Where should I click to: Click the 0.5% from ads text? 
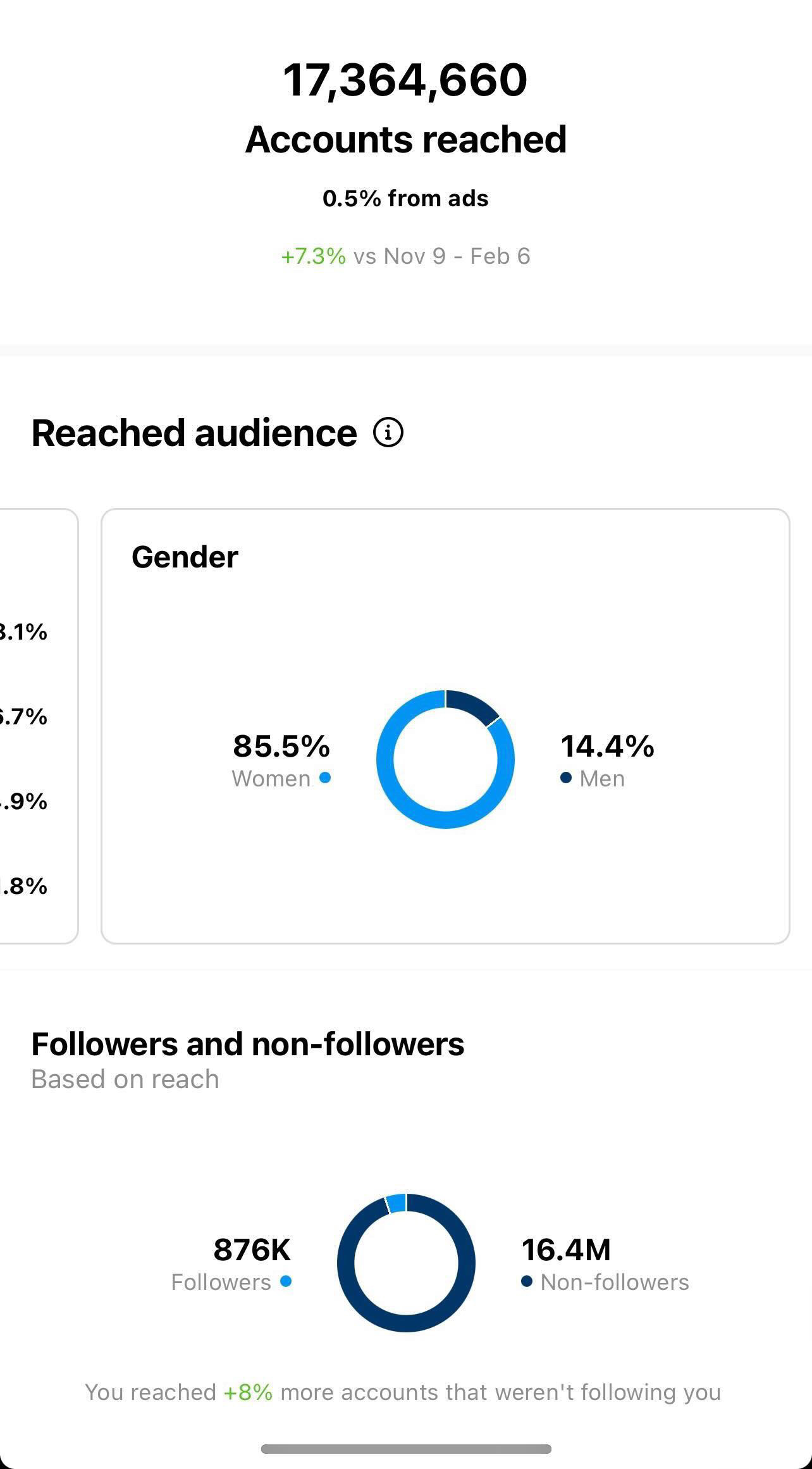(x=405, y=199)
